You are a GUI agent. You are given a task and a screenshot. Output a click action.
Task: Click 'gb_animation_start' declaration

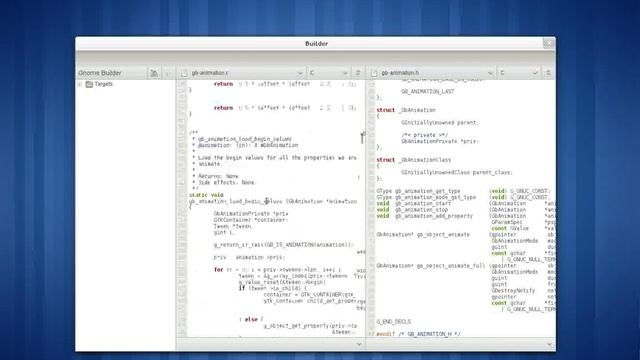423,203
